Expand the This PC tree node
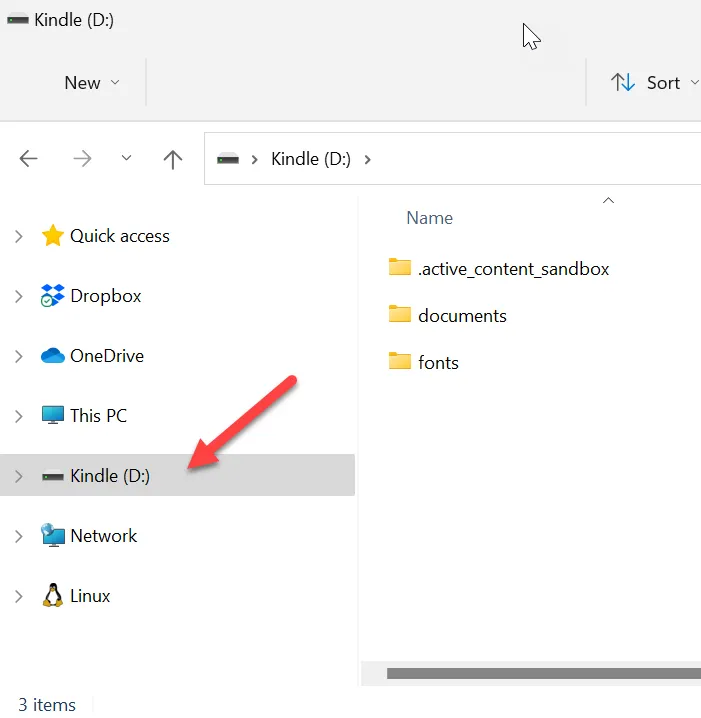 click(18, 416)
